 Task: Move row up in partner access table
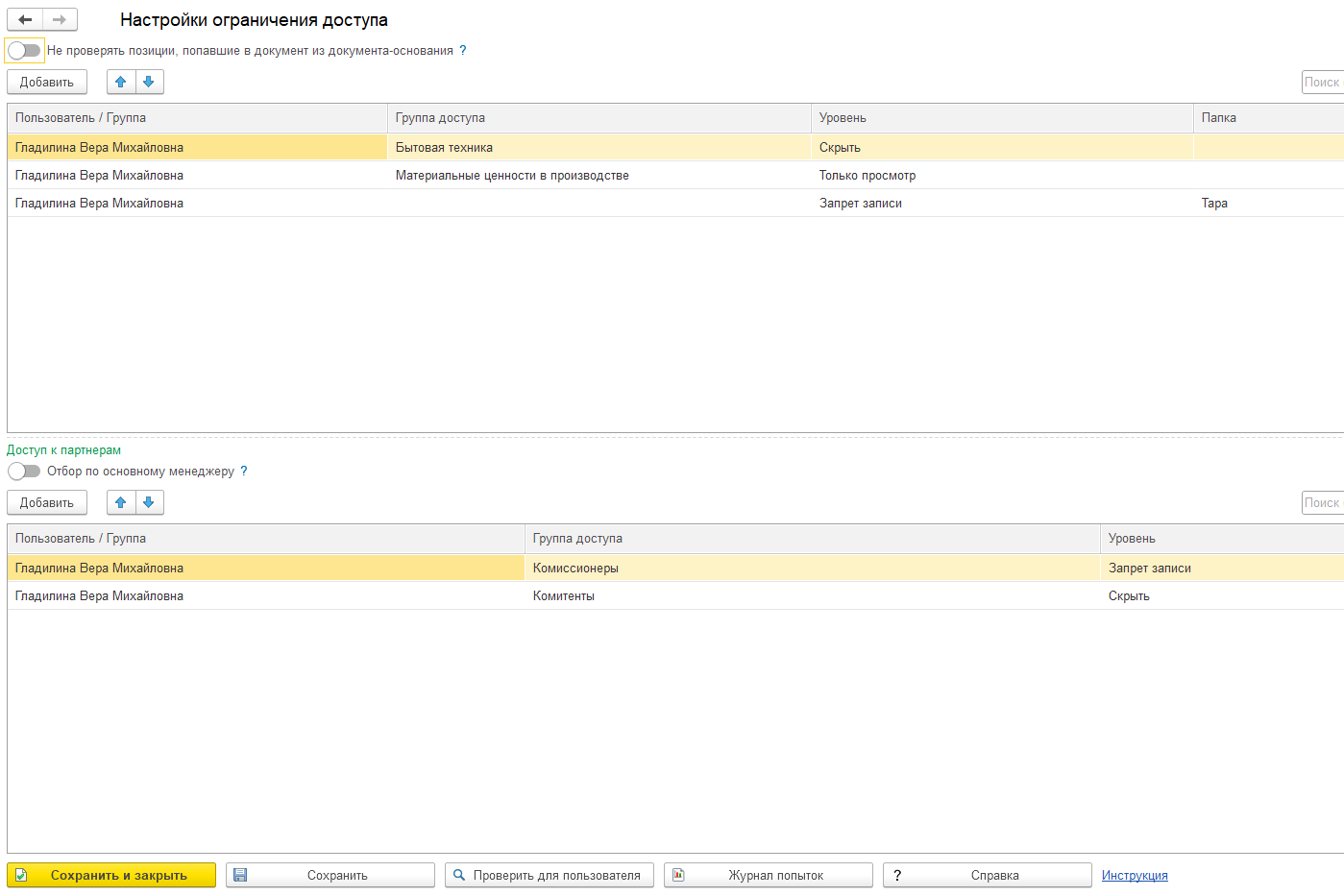pyautogui.click(x=121, y=502)
